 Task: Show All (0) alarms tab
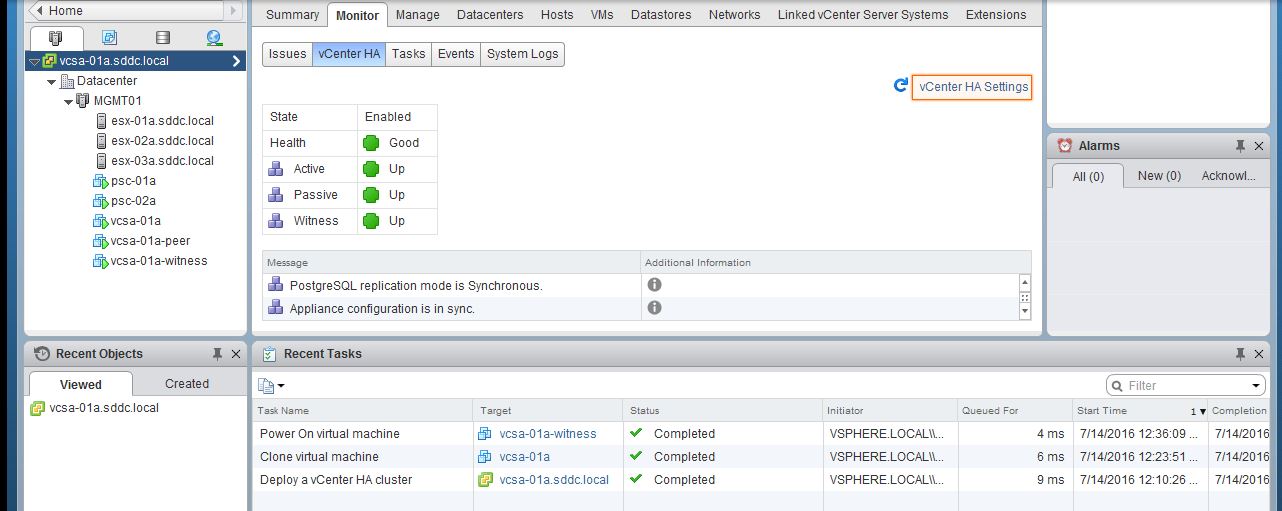1088,176
